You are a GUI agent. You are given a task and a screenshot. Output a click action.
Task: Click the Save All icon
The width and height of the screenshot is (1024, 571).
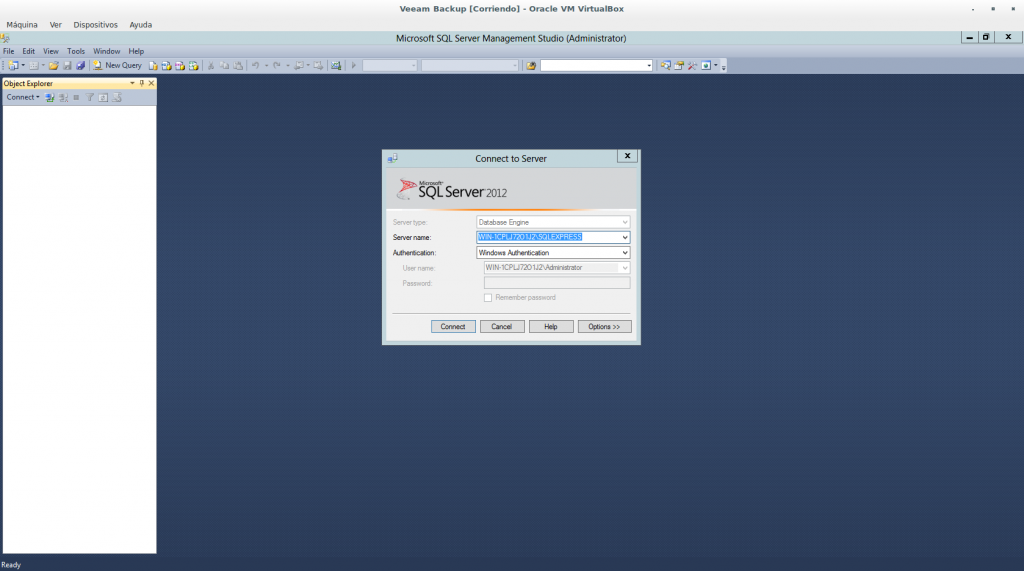point(80,65)
